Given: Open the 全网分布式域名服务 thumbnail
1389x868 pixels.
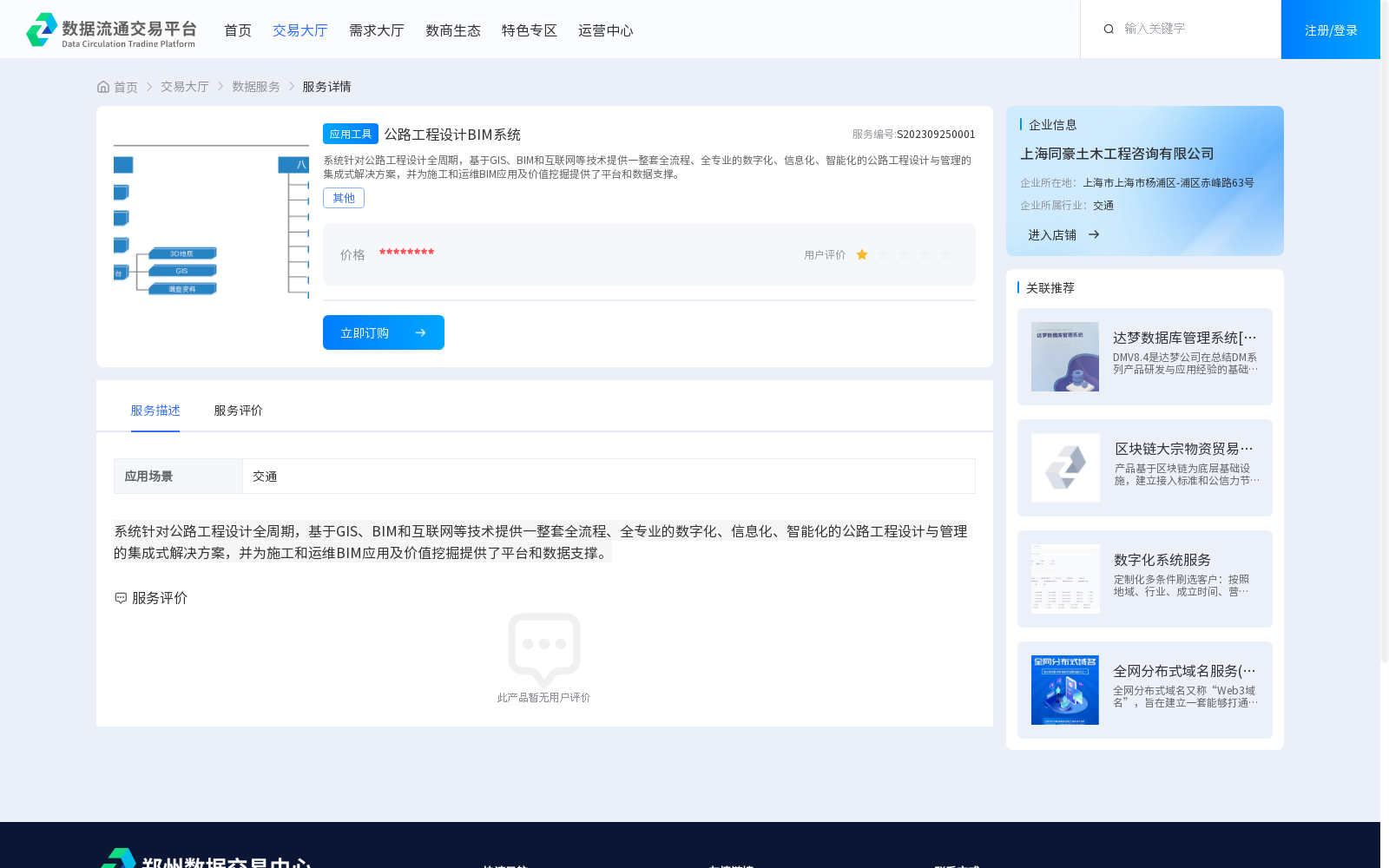Looking at the screenshot, I should click(1065, 690).
